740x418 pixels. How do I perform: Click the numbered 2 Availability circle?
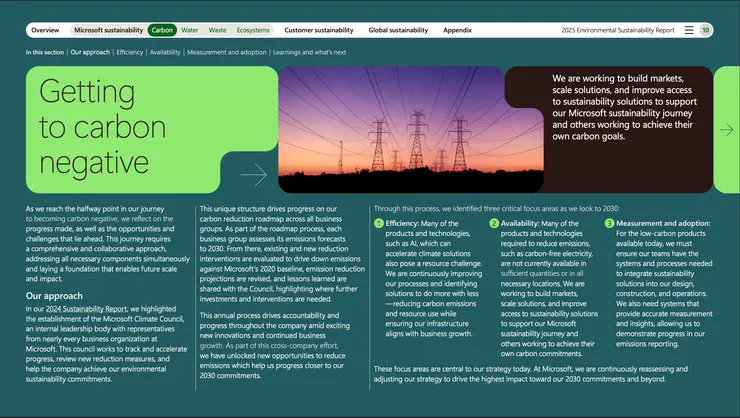(x=494, y=223)
